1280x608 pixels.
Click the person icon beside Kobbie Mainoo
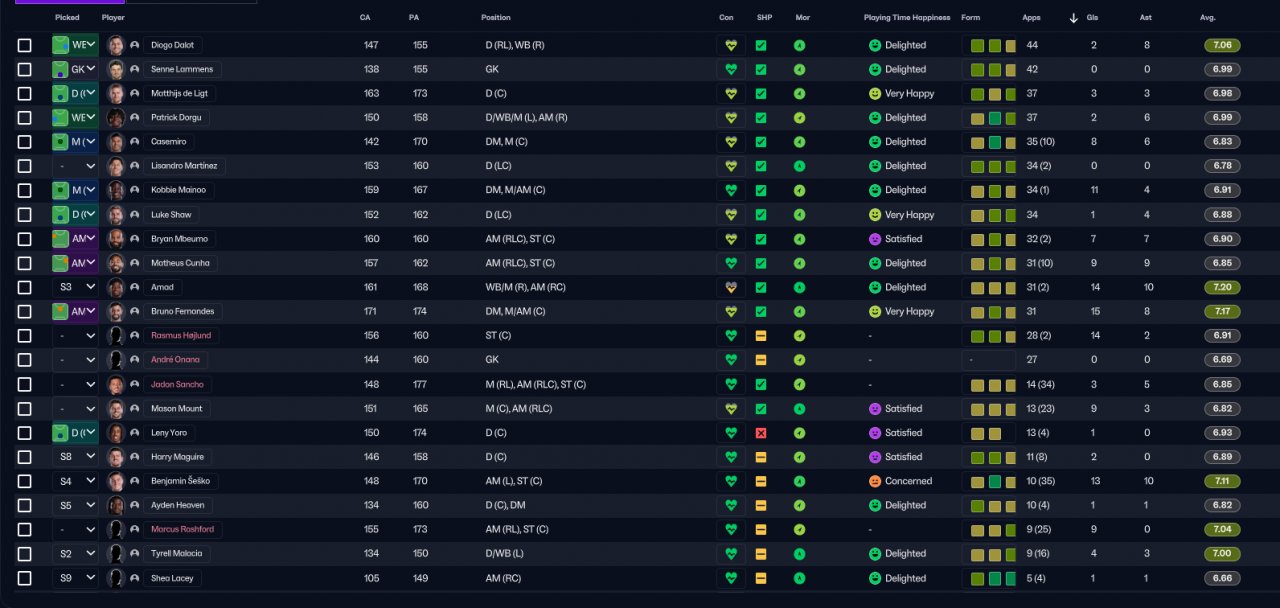tap(134, 190)
